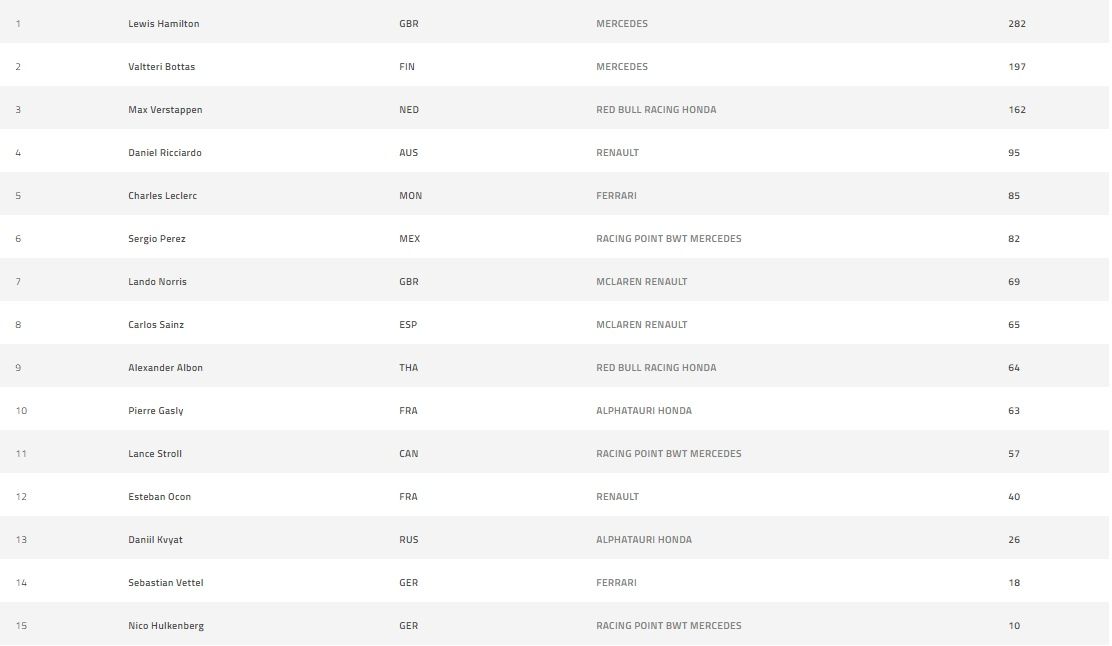Select Alexander Albon driver name
The width and height of the screenshot is (1112, 646).
click(165, 367)
